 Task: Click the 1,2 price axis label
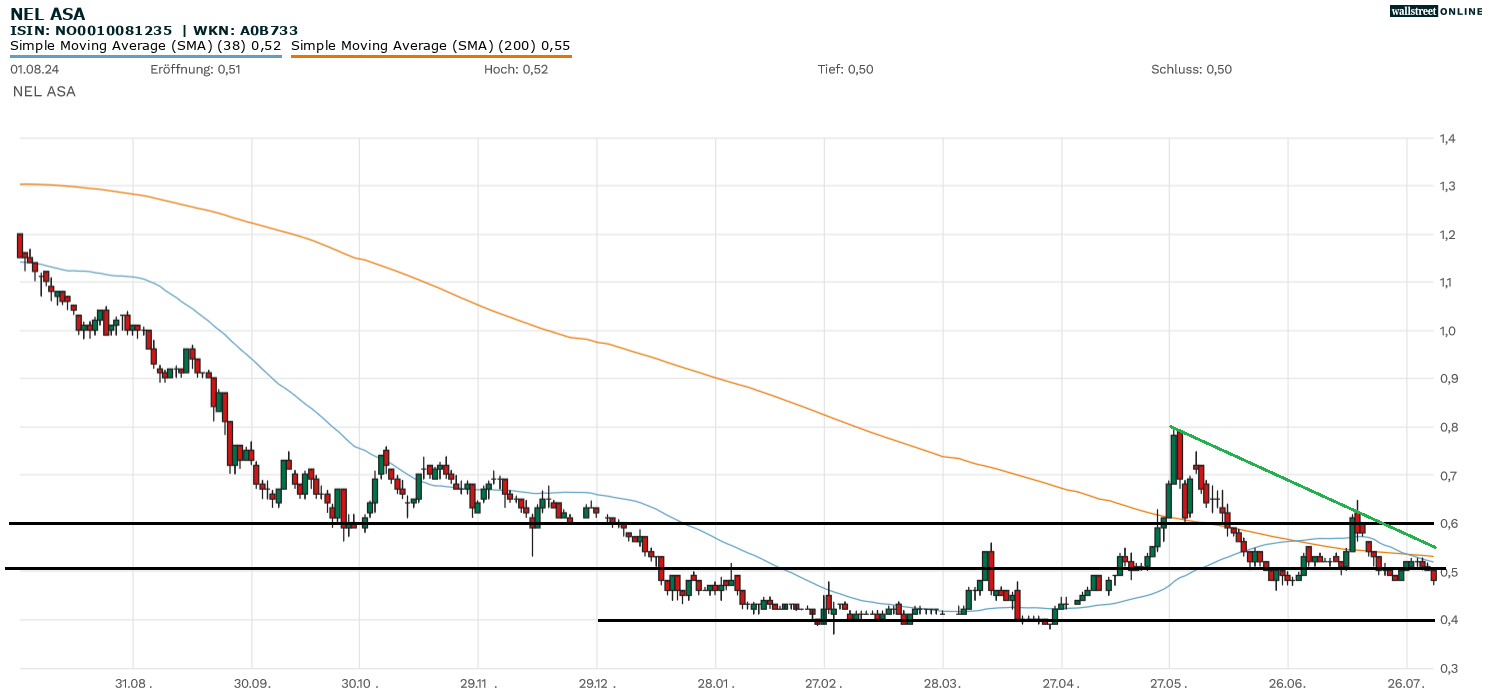pos(1446,235)
